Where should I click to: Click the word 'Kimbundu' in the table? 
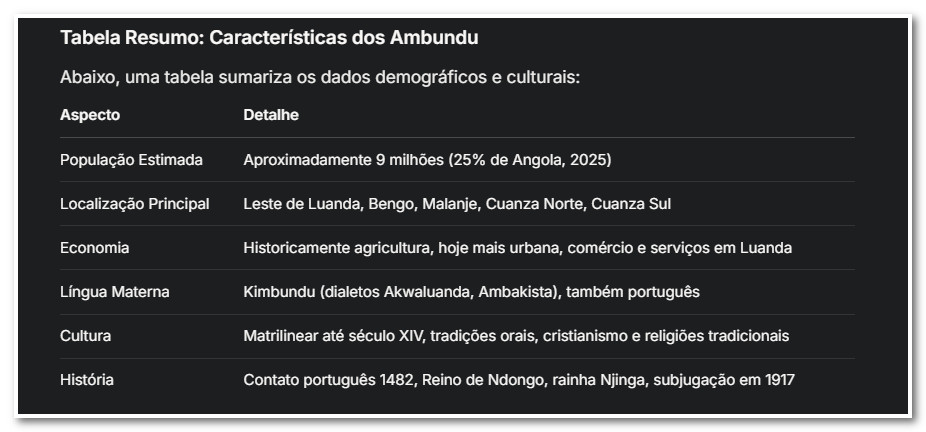pos(277,292)
